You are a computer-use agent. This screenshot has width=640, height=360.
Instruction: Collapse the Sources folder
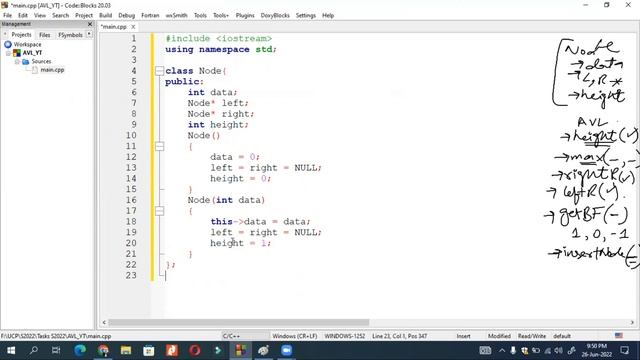(17, 62)
